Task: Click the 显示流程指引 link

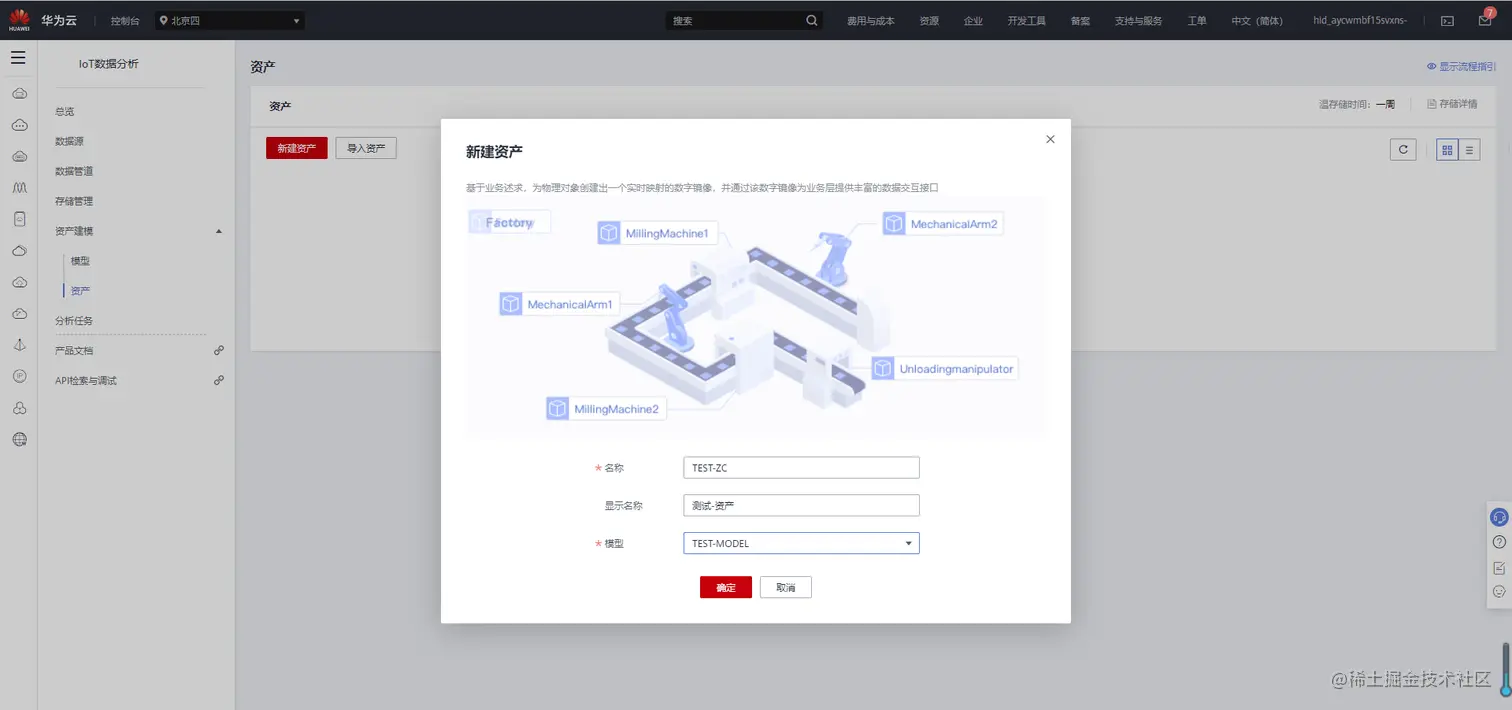Action: 1462,66
